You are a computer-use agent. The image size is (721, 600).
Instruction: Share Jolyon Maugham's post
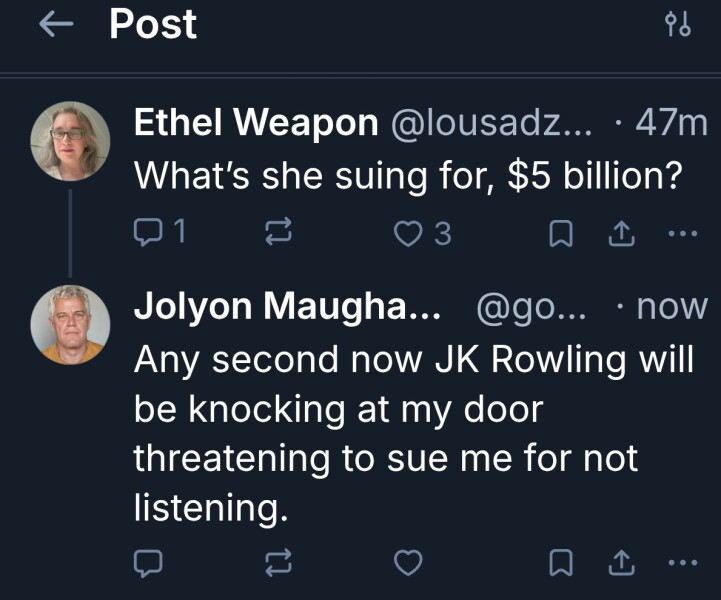pyautogui.click(x=620, y=565)
